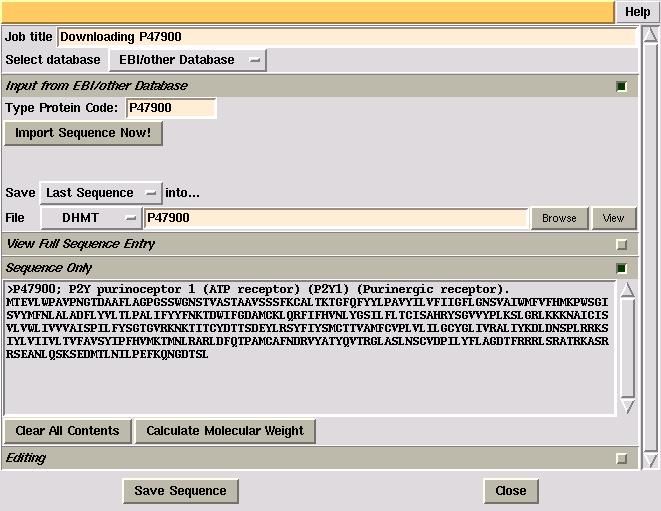661x511 pixels.
Task: Click the Job title text field
Action: (346, 37)
